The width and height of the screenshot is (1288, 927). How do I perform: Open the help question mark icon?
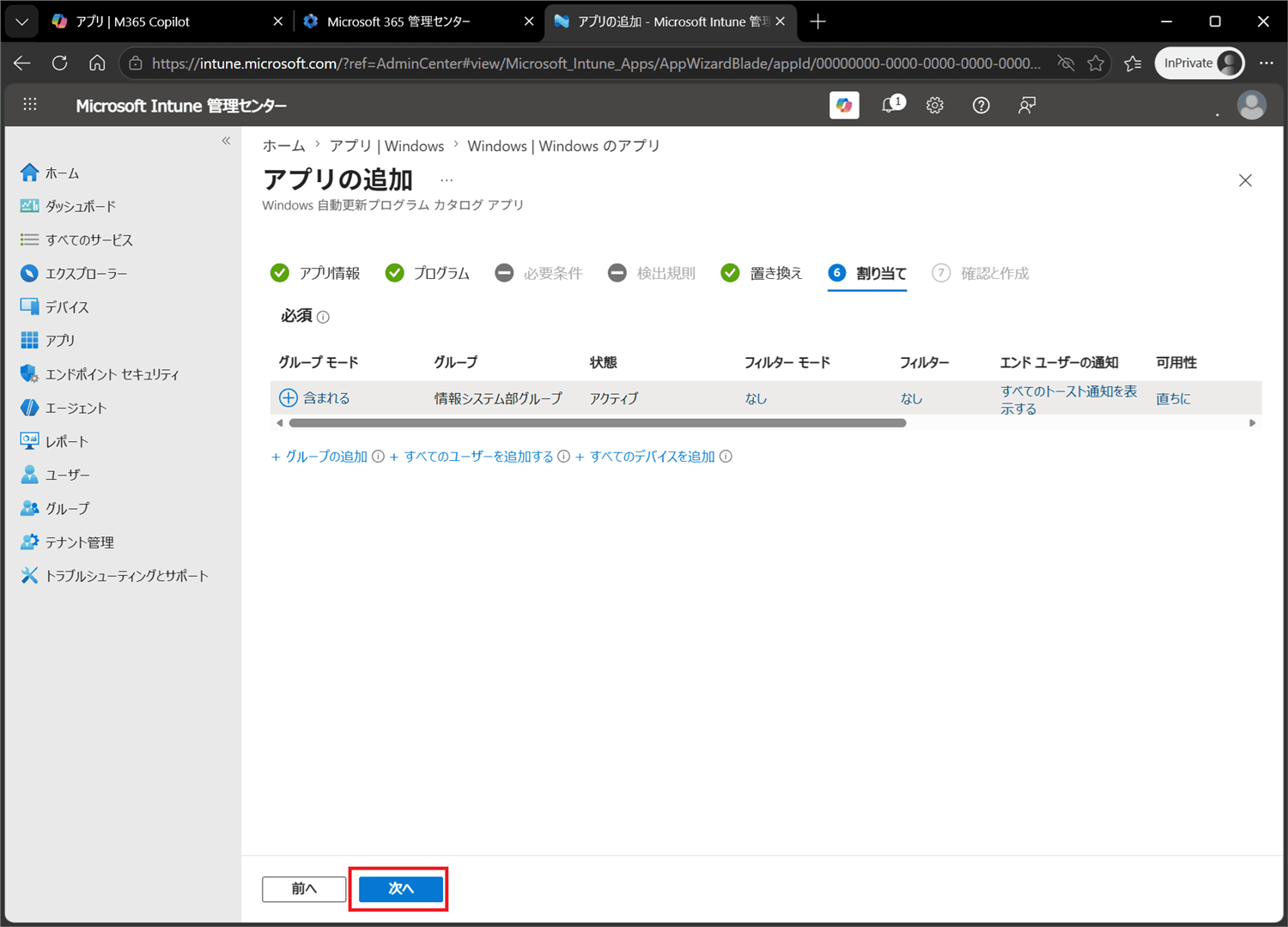point(981,106)
